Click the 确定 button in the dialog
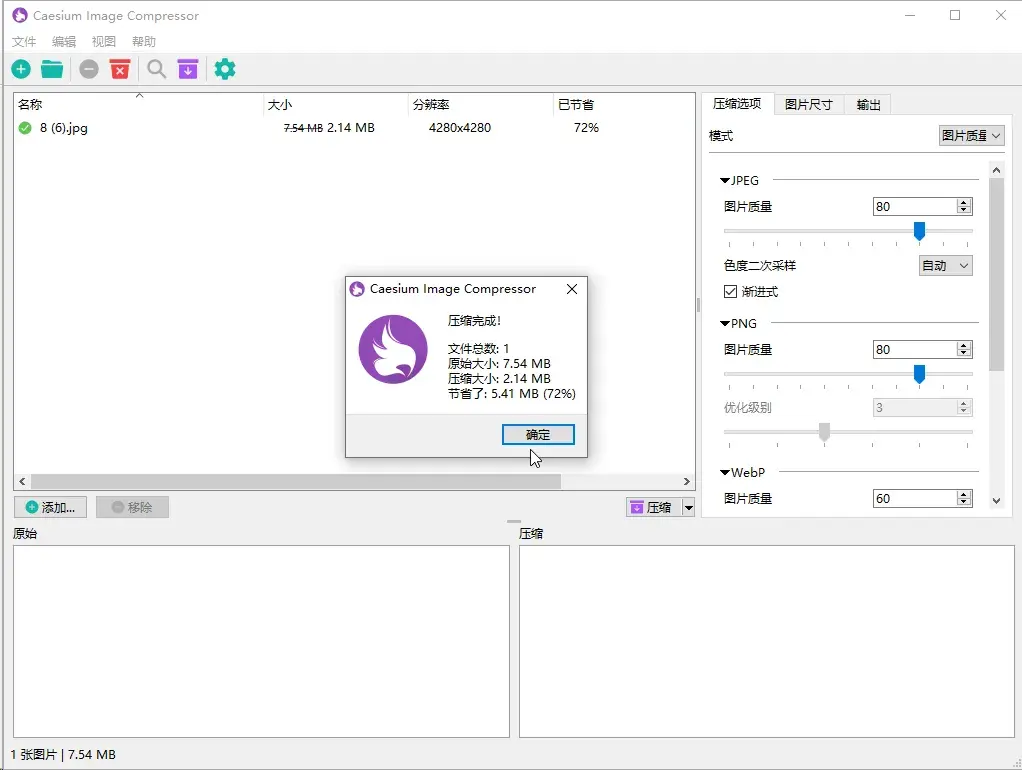 [537, 434]
